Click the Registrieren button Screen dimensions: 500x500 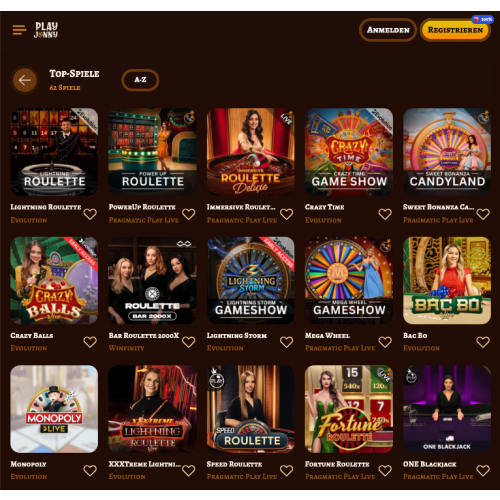point(455,30)
